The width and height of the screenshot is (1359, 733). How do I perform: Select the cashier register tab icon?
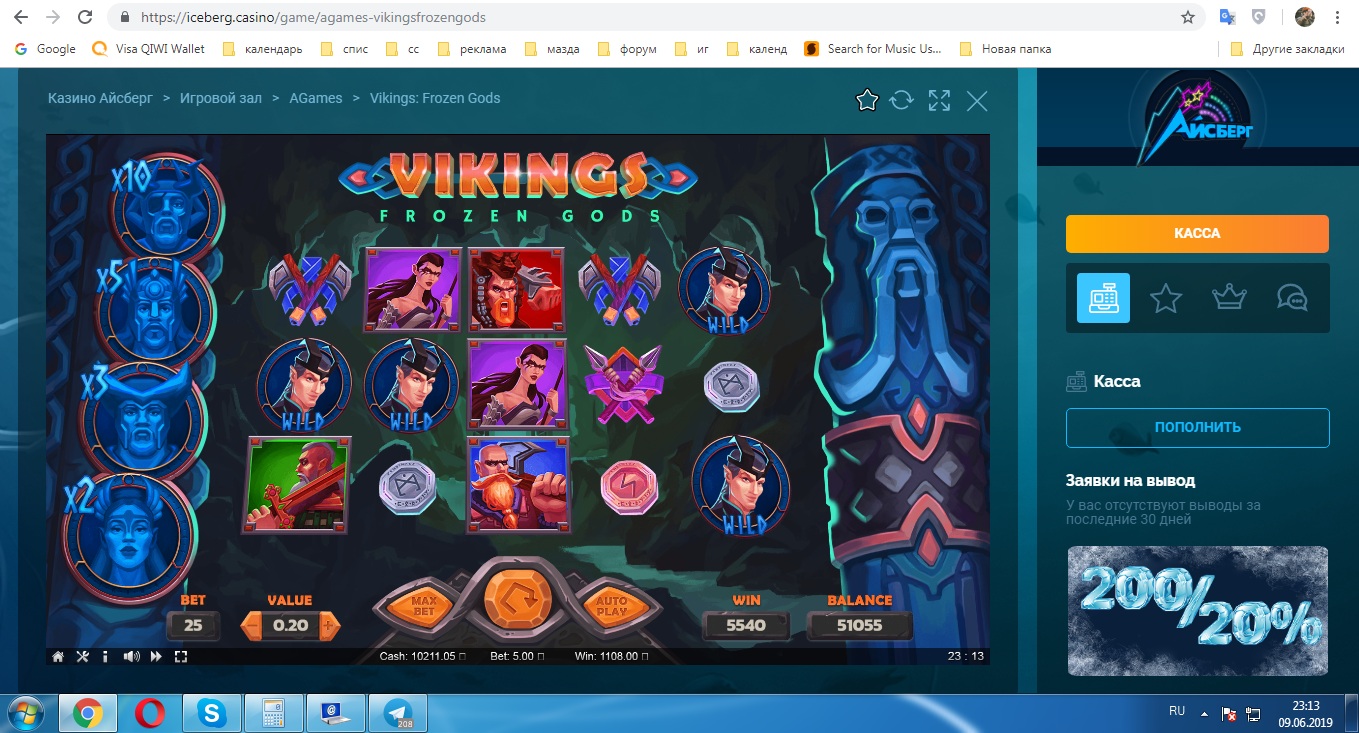tap(1103, 298)
